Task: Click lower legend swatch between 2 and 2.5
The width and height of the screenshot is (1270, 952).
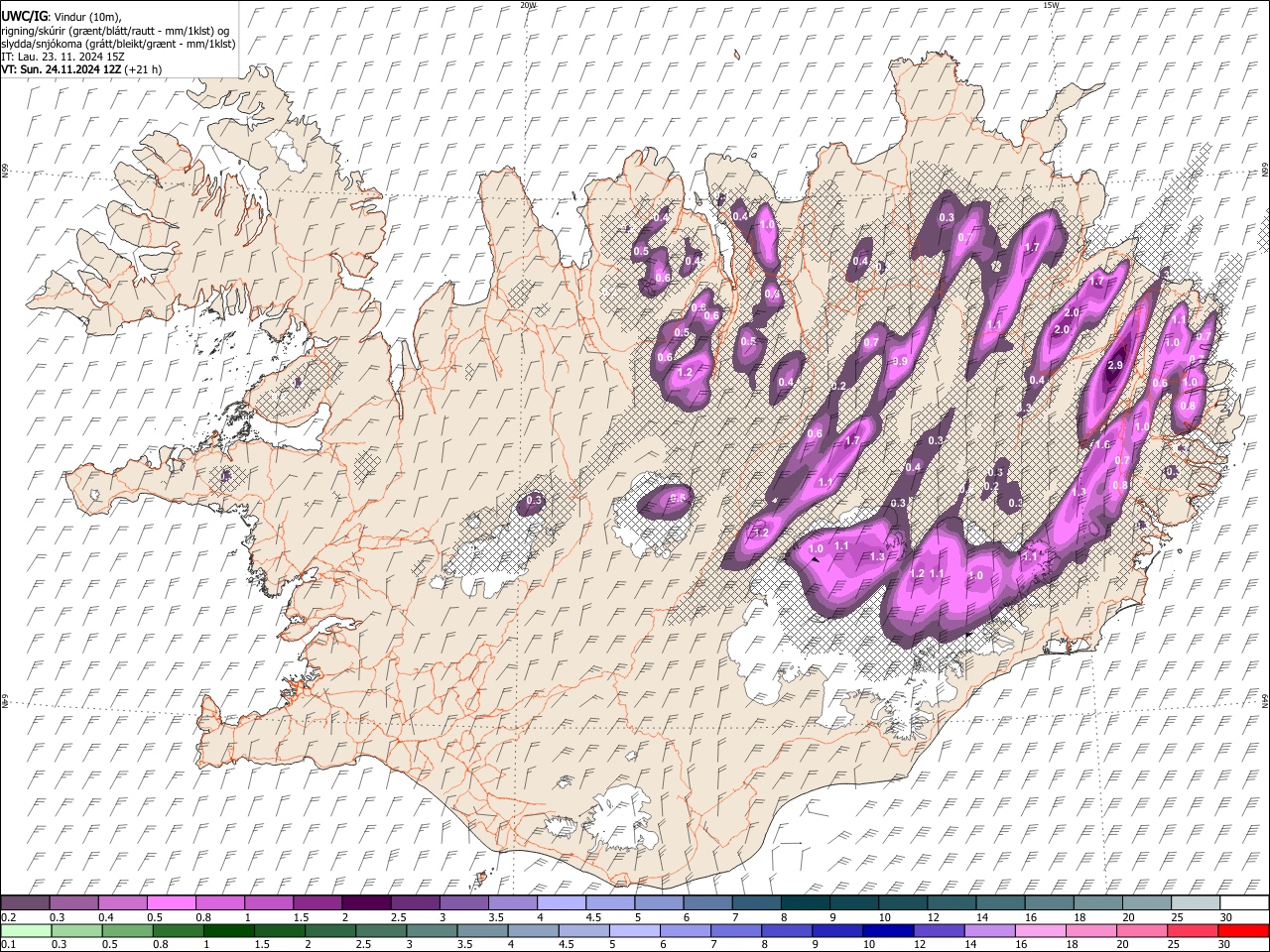Action: 330,930
